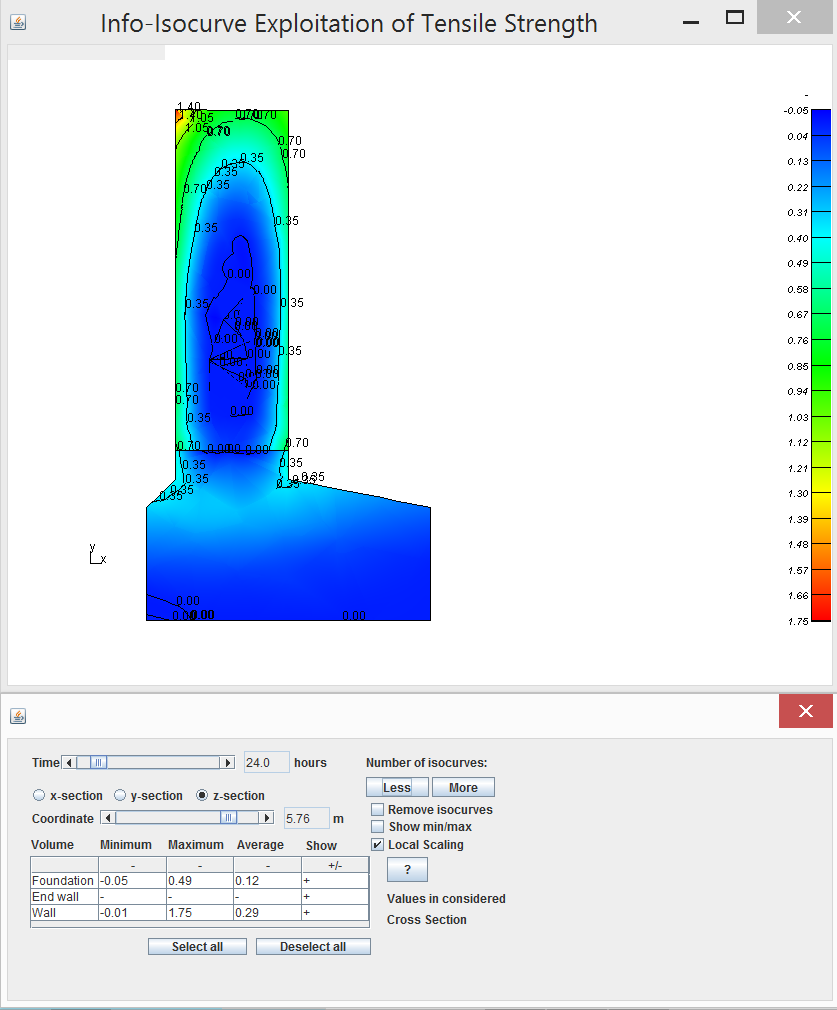
Task: Toggle the +/- Show header cell
Action: [x=335, y=865]
